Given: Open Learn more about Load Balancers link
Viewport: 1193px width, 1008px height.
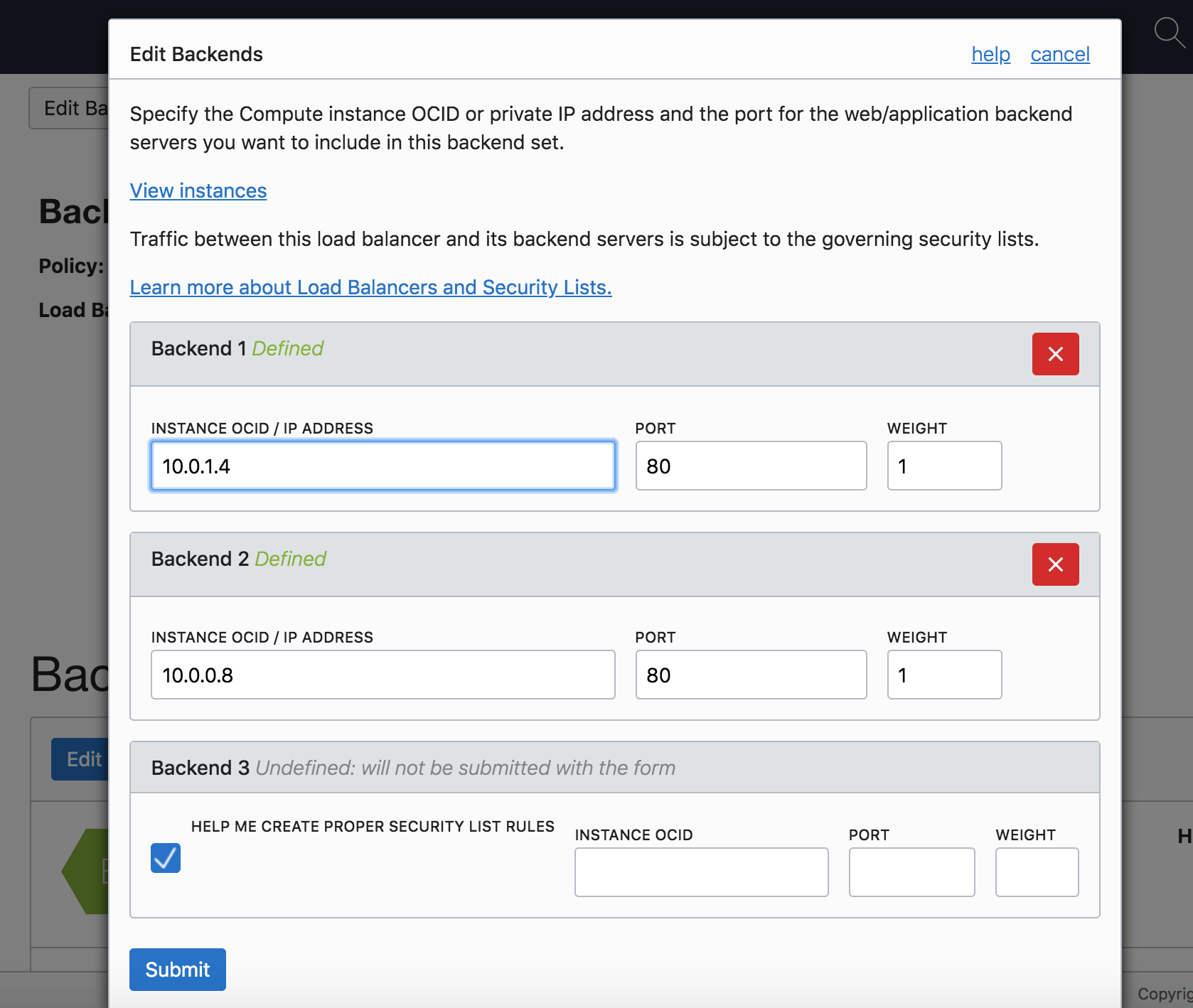Looking at the screenshot, I should [x=370, y=287].
